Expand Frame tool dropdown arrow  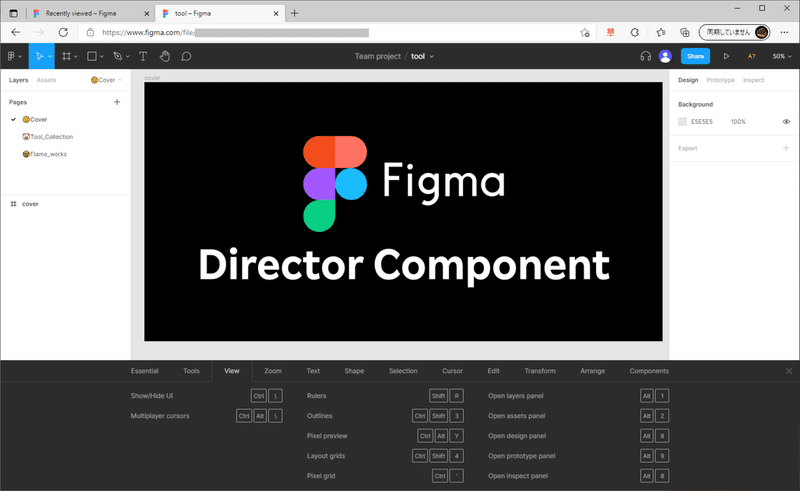click(x=76, y=57)
